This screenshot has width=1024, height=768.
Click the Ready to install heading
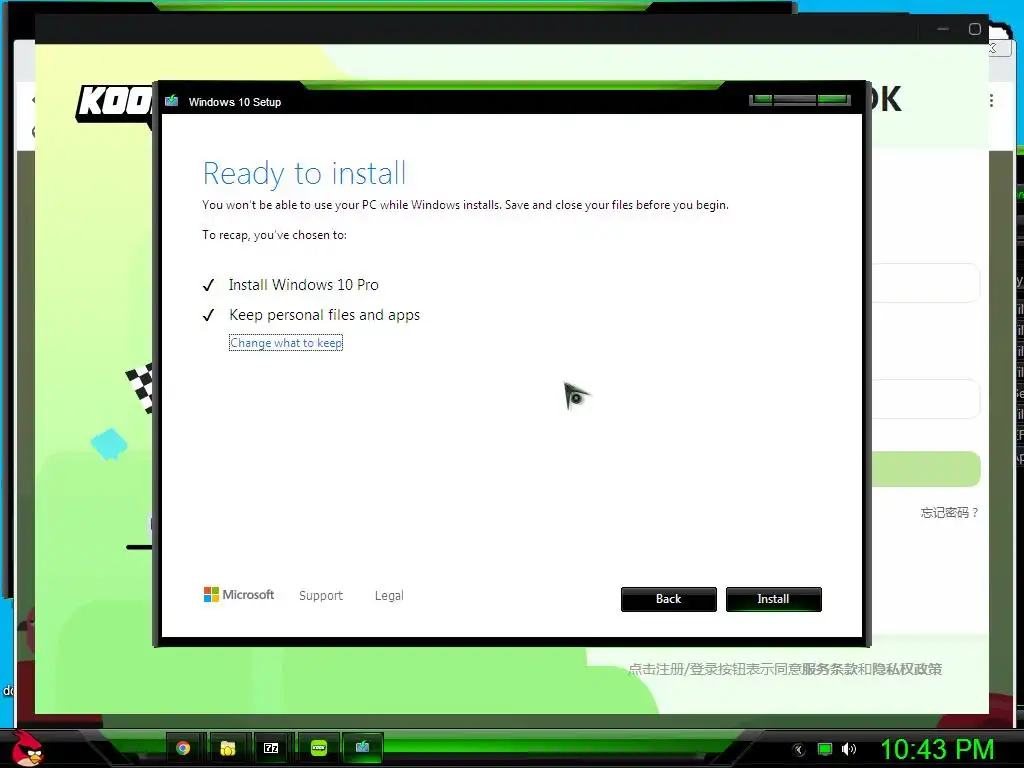point(304,174)
